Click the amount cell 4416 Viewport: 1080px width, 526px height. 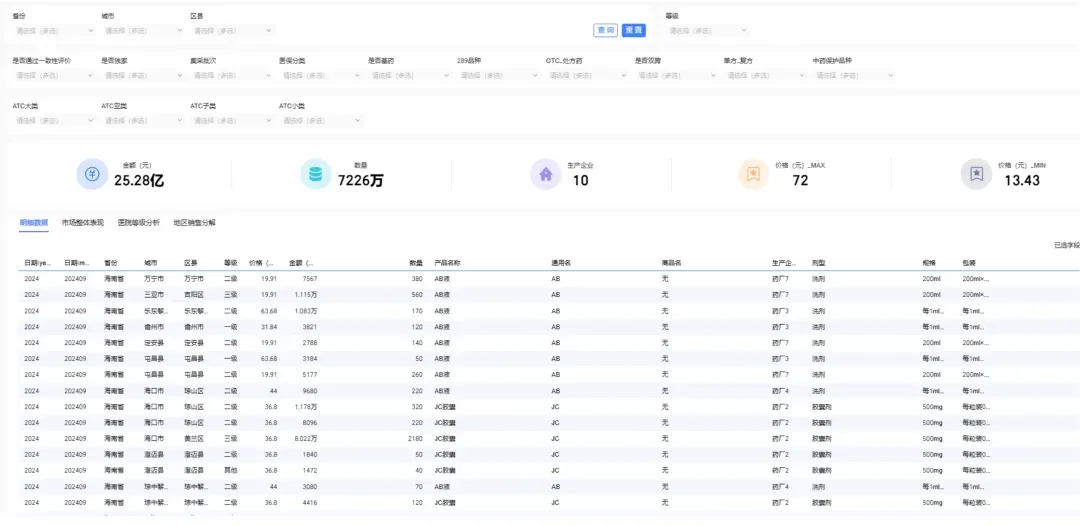pos(310,502)
